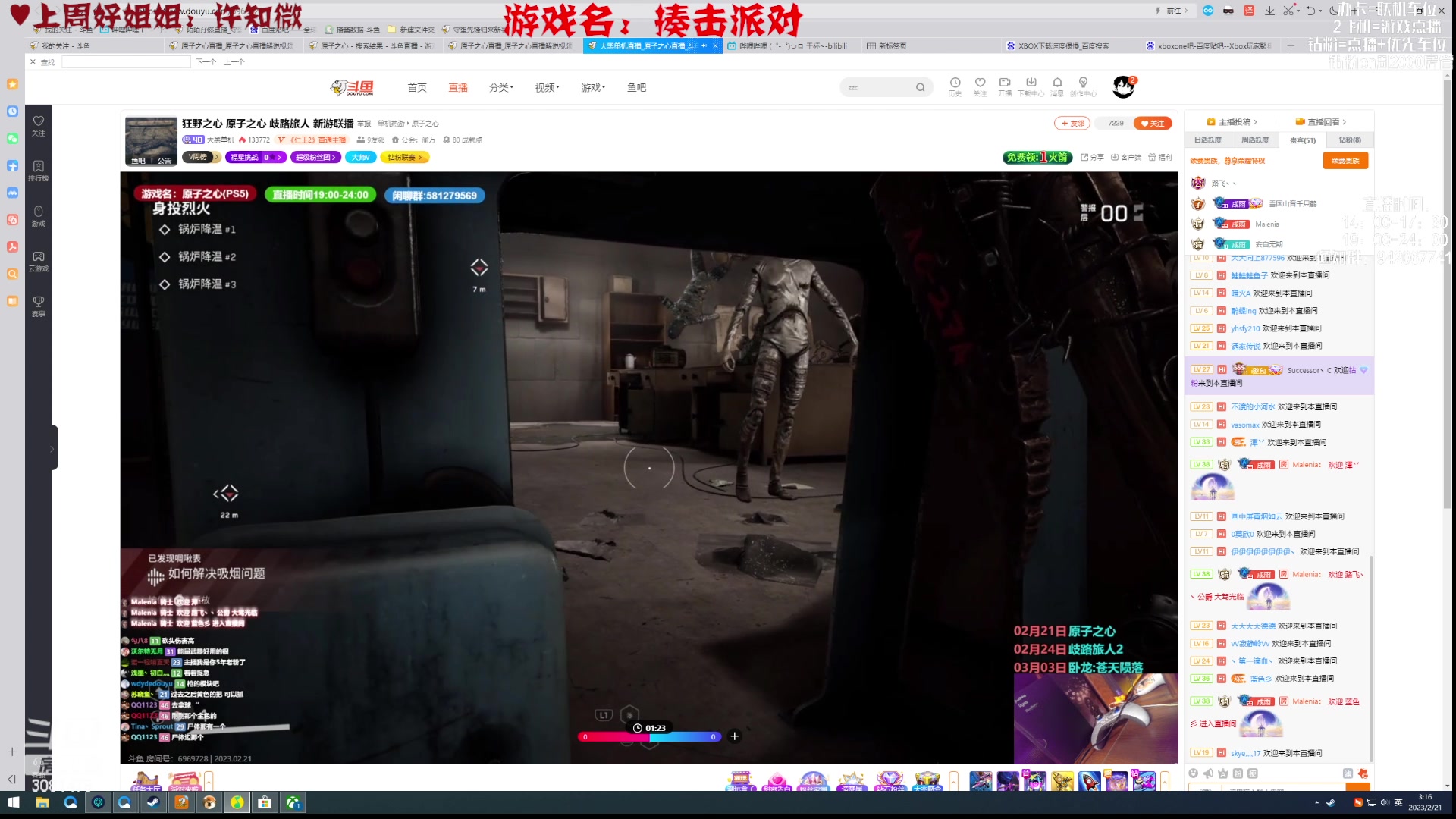
Task: Click the 免费领1火箭 banner button
Action: click(x=1037, y=158)
